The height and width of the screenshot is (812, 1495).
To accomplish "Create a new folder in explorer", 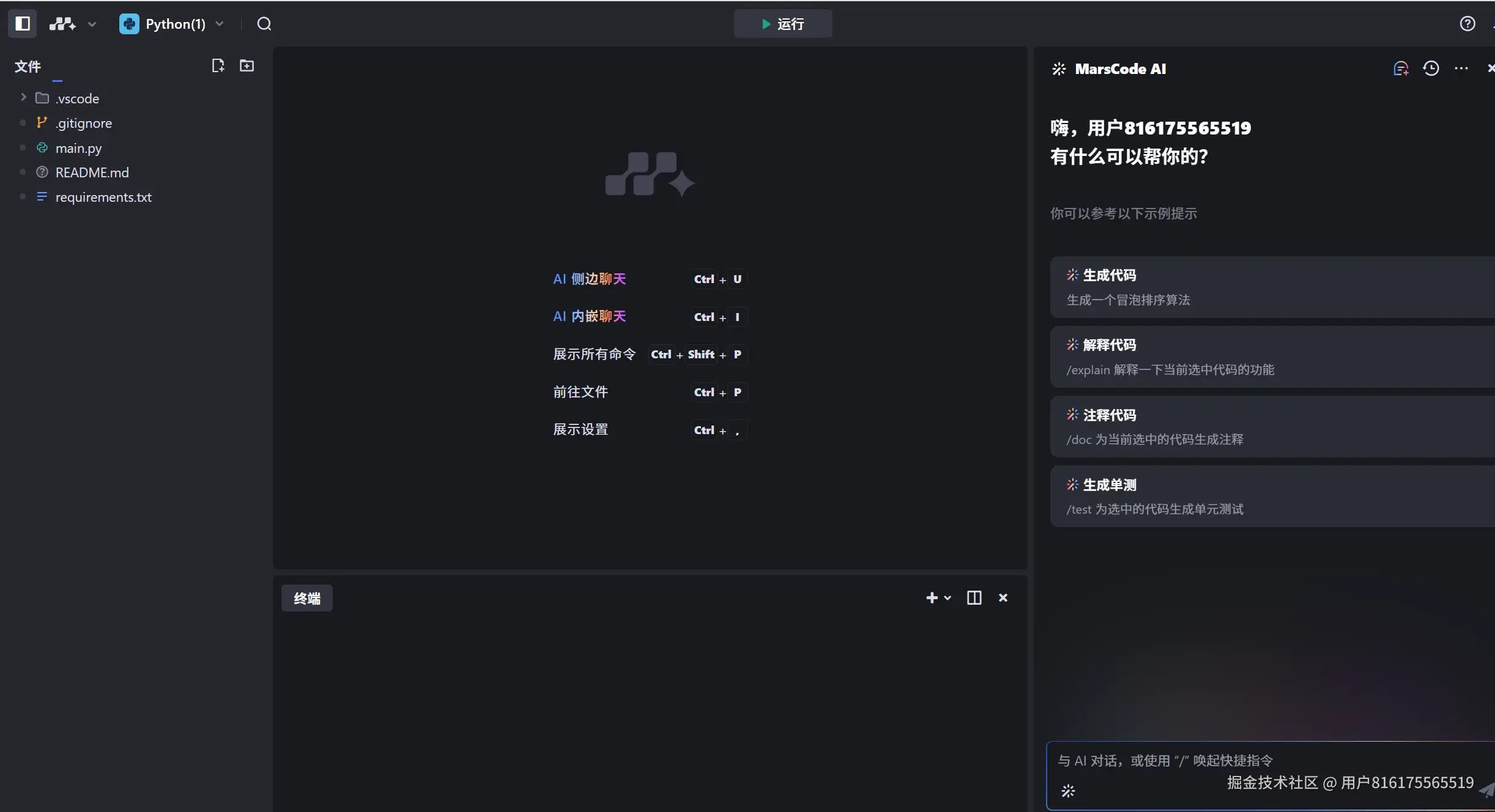I will pos(247,66).
